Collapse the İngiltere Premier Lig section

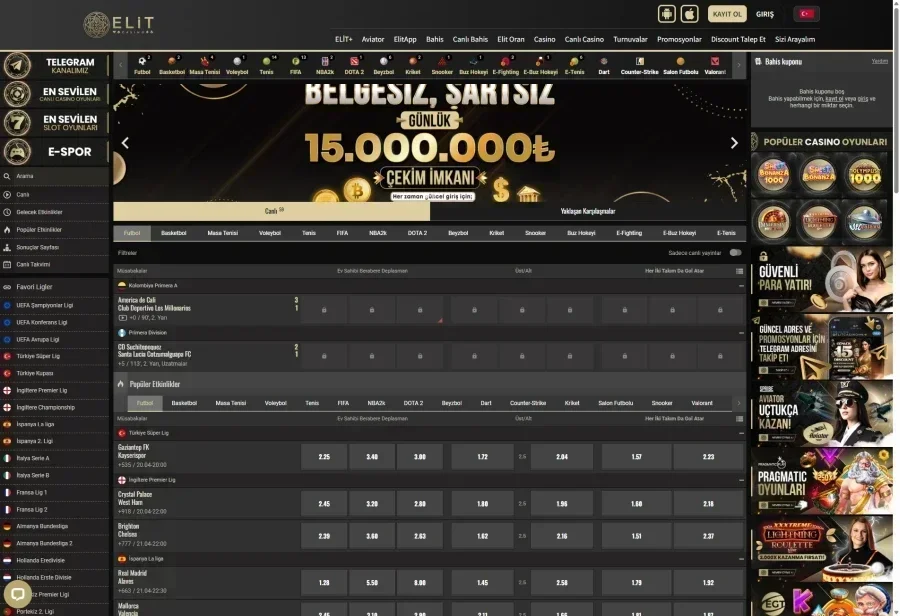[741, 480]
